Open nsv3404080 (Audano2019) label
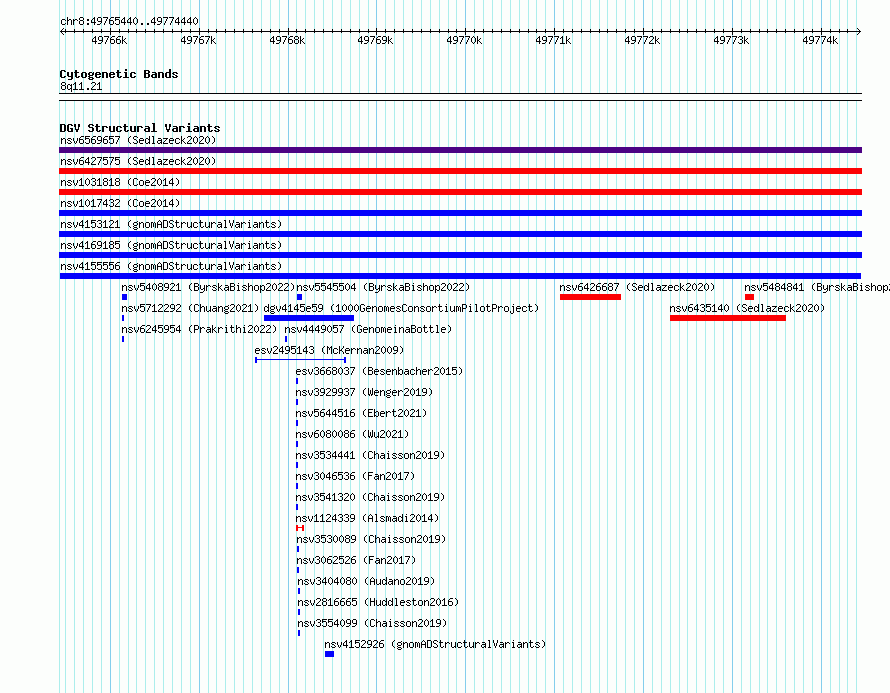The height and width of the screenshot is (693, 890). tap(366, 581)
